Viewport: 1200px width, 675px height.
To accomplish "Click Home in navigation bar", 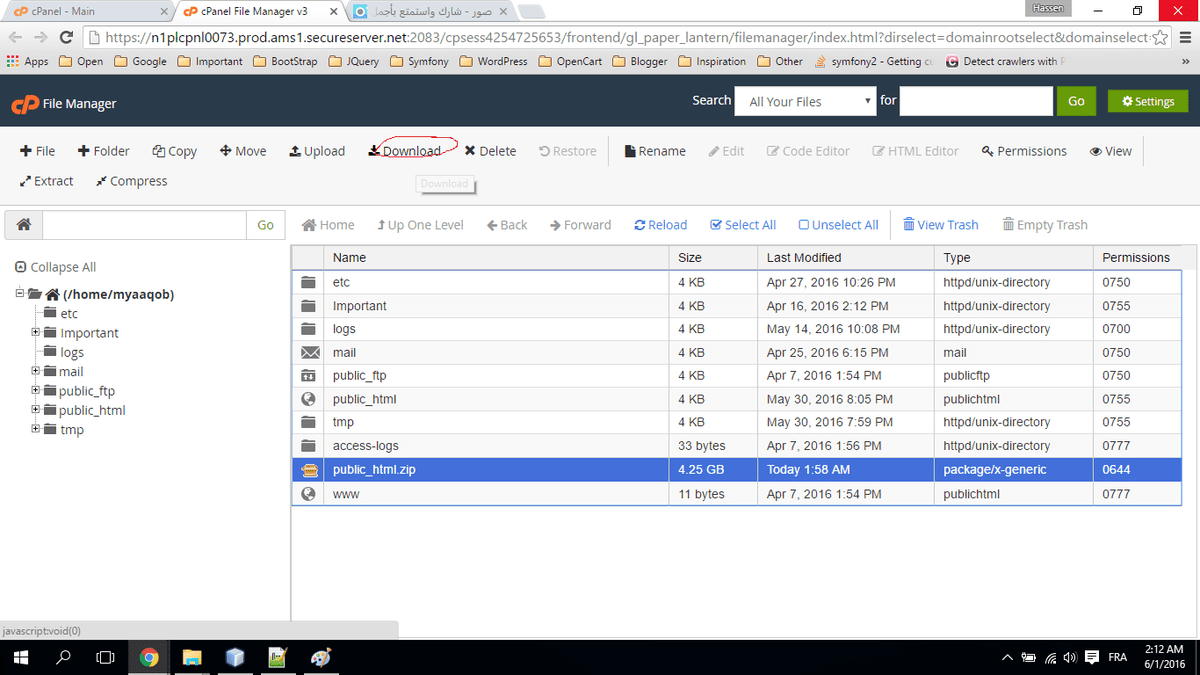I will [x=328, y=225].
